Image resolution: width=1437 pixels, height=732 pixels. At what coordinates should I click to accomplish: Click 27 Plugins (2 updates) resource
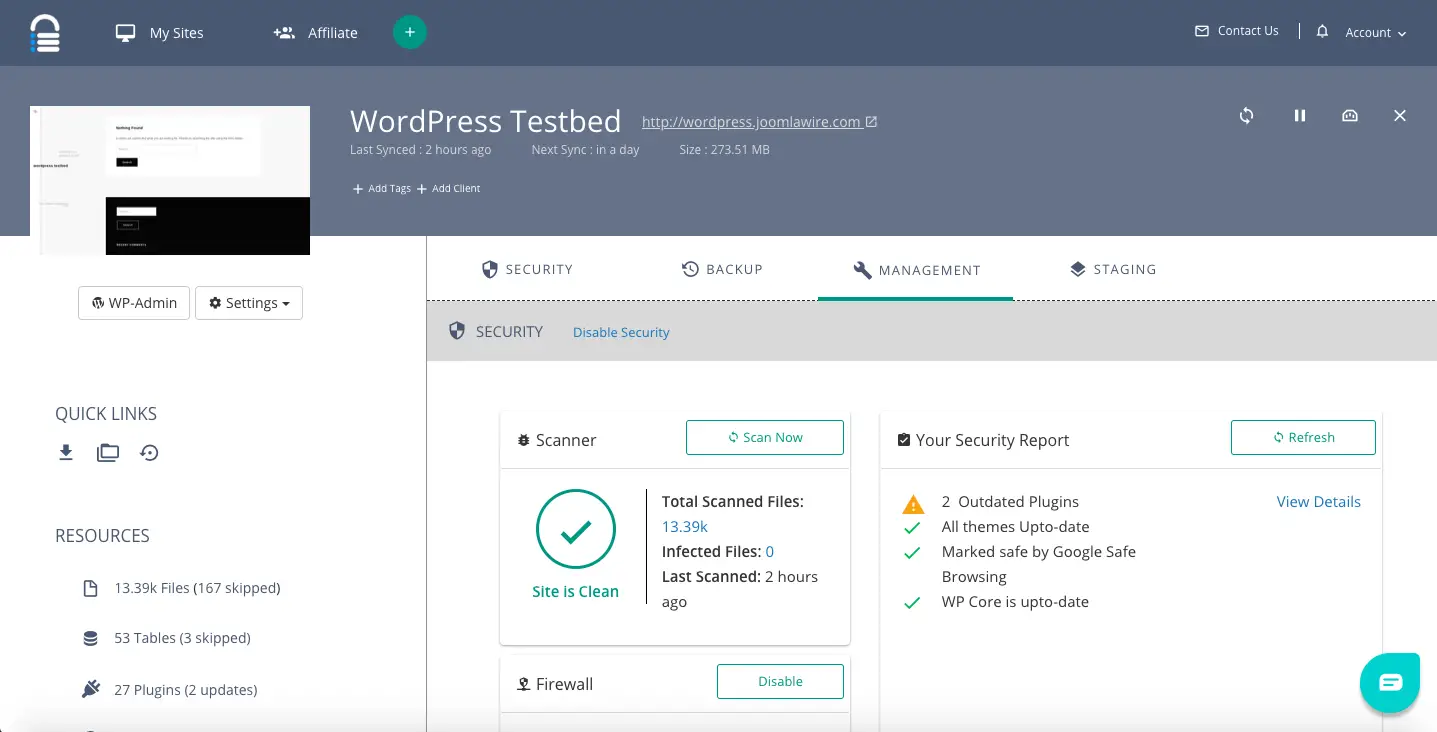point(185,690)
